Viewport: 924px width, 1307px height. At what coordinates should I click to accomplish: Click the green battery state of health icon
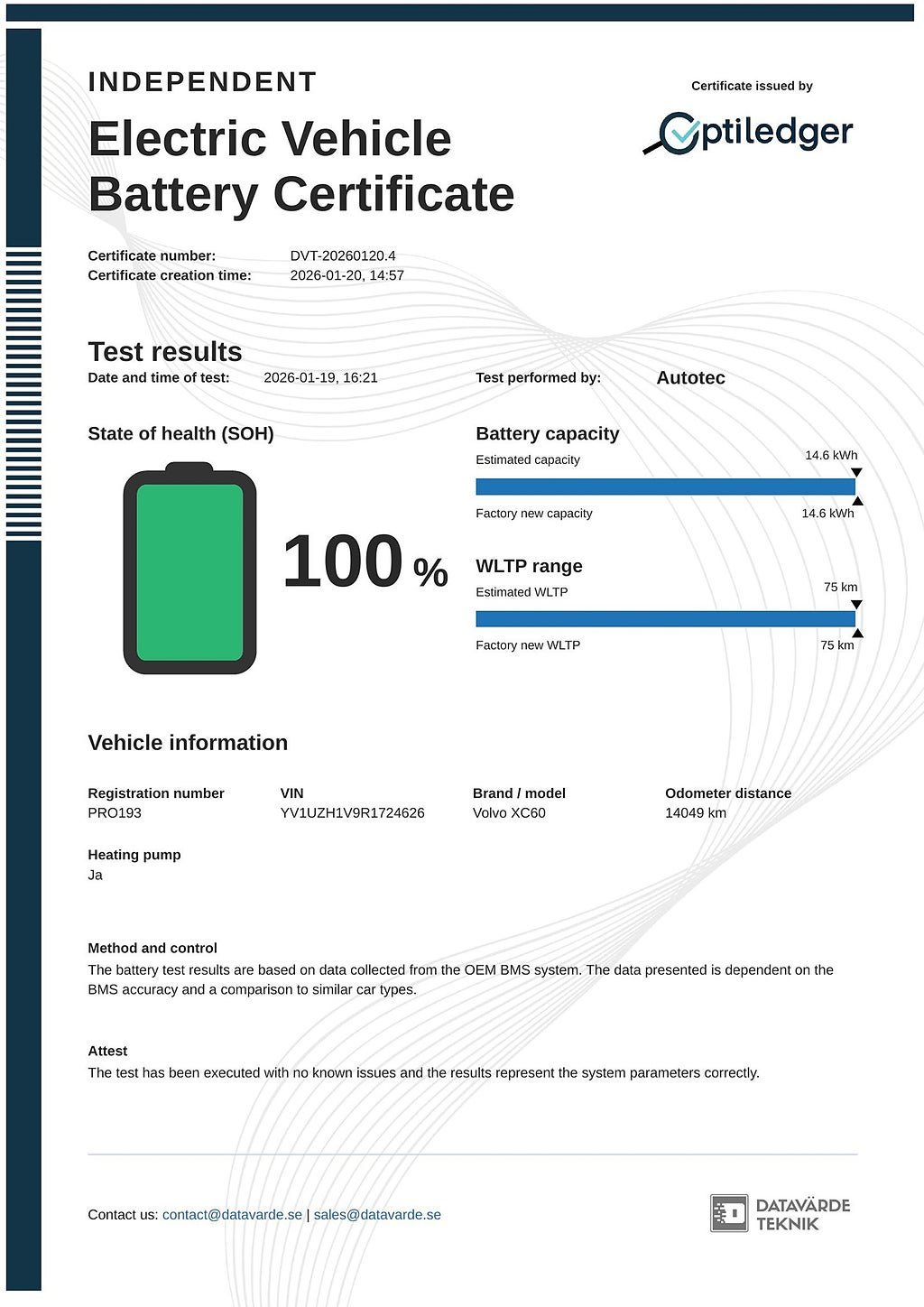point(189,570)
